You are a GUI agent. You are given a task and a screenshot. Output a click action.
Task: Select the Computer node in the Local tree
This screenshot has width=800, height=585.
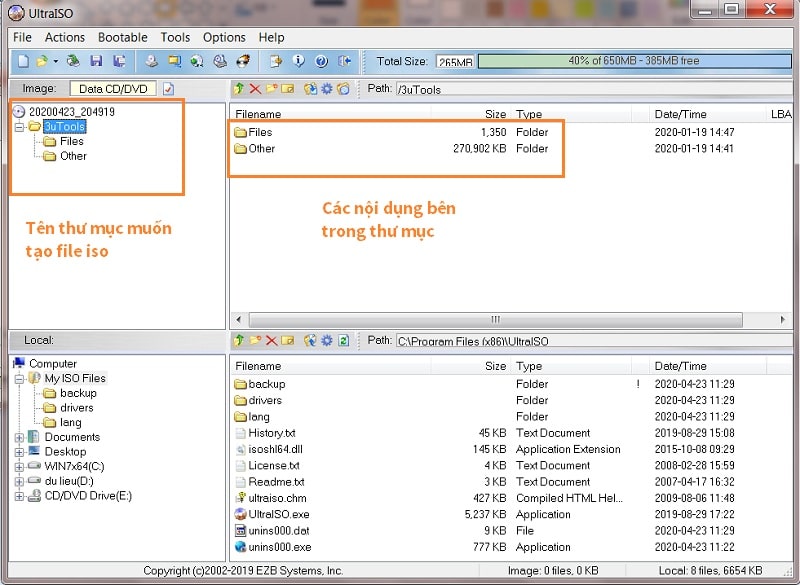(x=53, y=364)
